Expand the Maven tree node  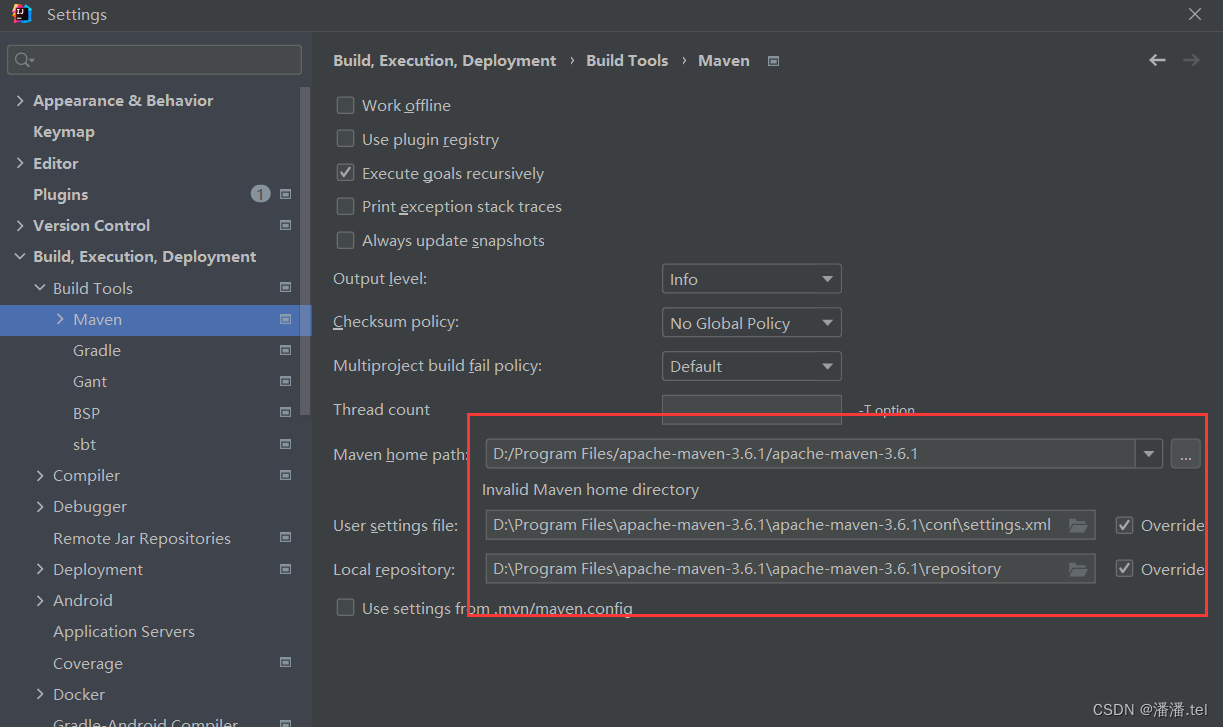(x=60, y=319)
